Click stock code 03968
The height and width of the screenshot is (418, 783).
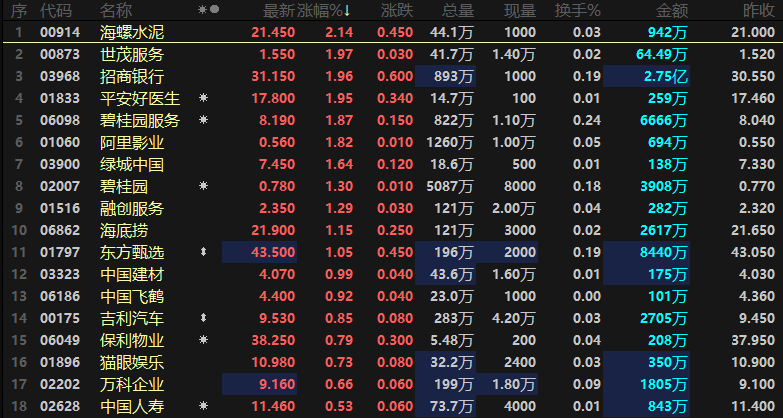(x=60, y=76)
